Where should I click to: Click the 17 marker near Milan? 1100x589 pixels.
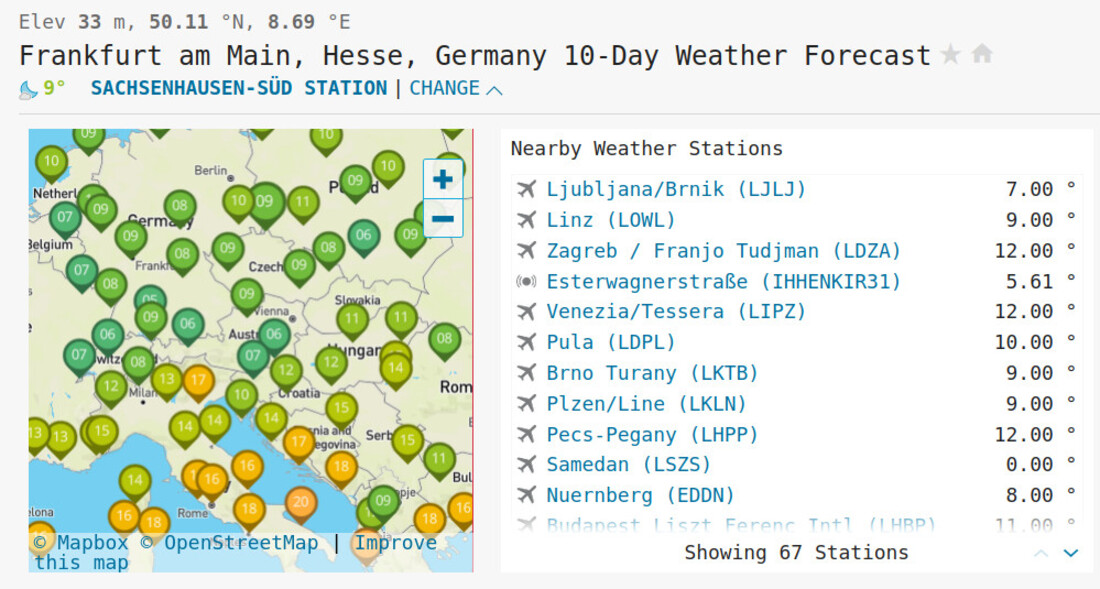[199, 383]
